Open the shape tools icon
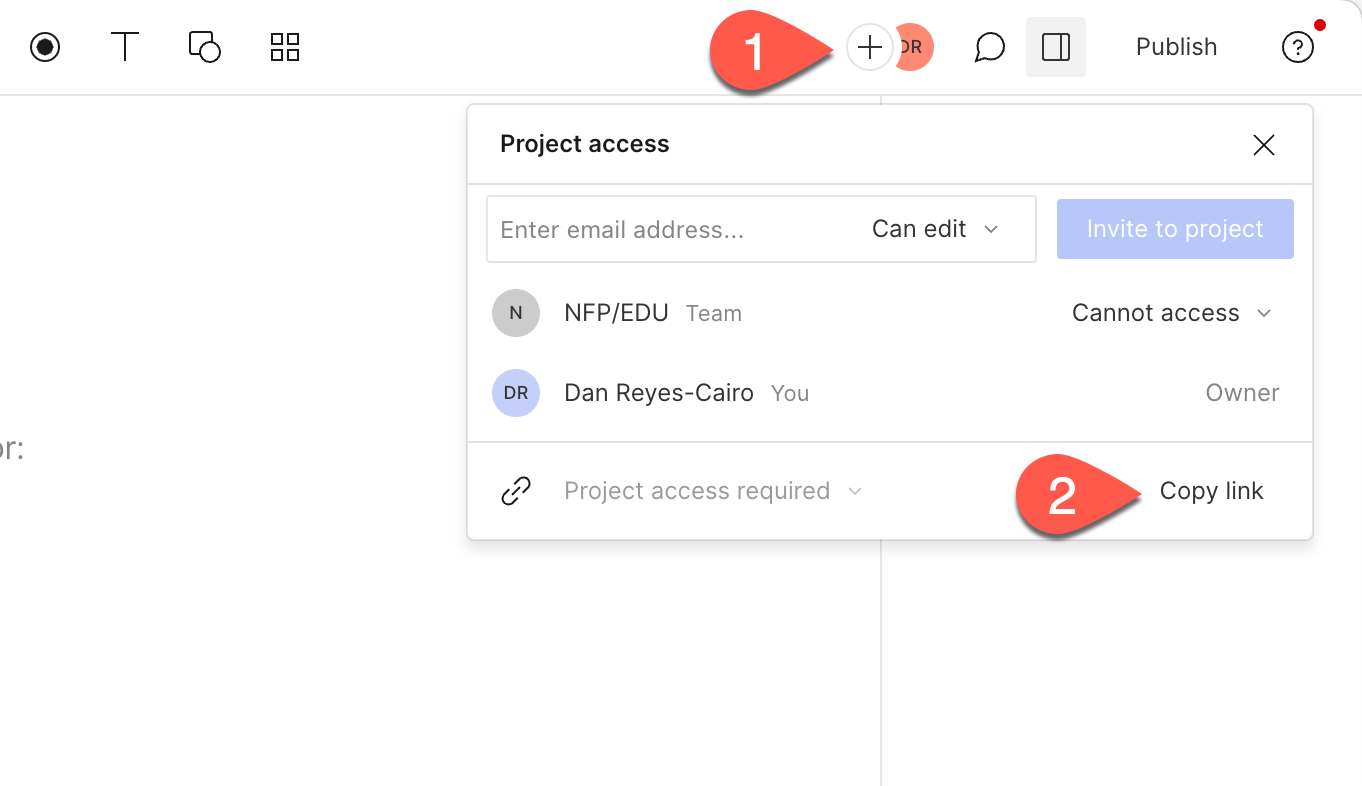The image size is (1362, 786). coord(204,46)
